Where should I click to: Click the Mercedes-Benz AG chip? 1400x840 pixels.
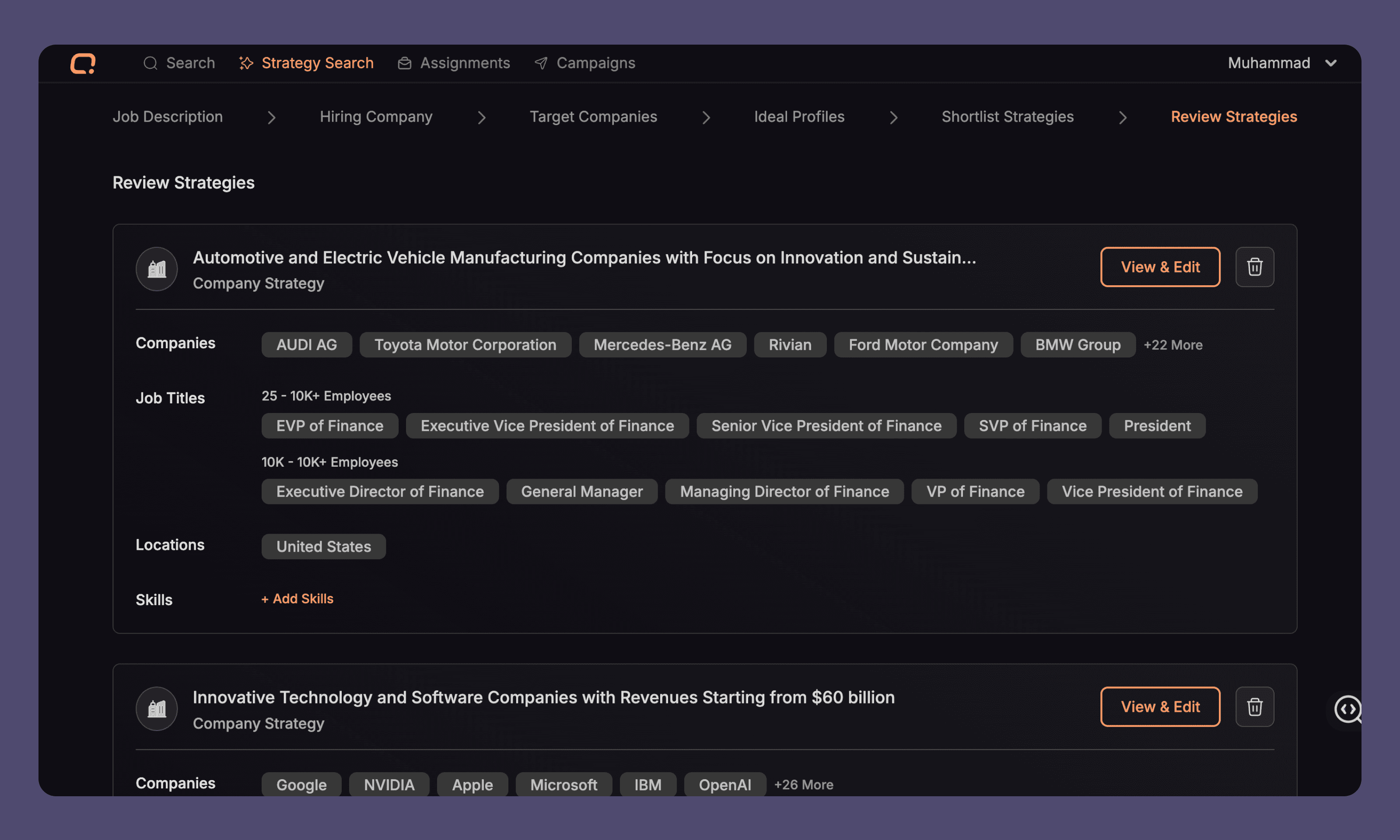click(x=663, y=345)
